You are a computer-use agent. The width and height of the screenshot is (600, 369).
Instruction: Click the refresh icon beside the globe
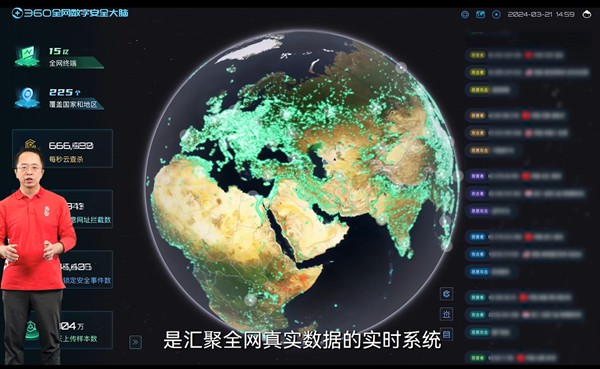pos(446,294)
